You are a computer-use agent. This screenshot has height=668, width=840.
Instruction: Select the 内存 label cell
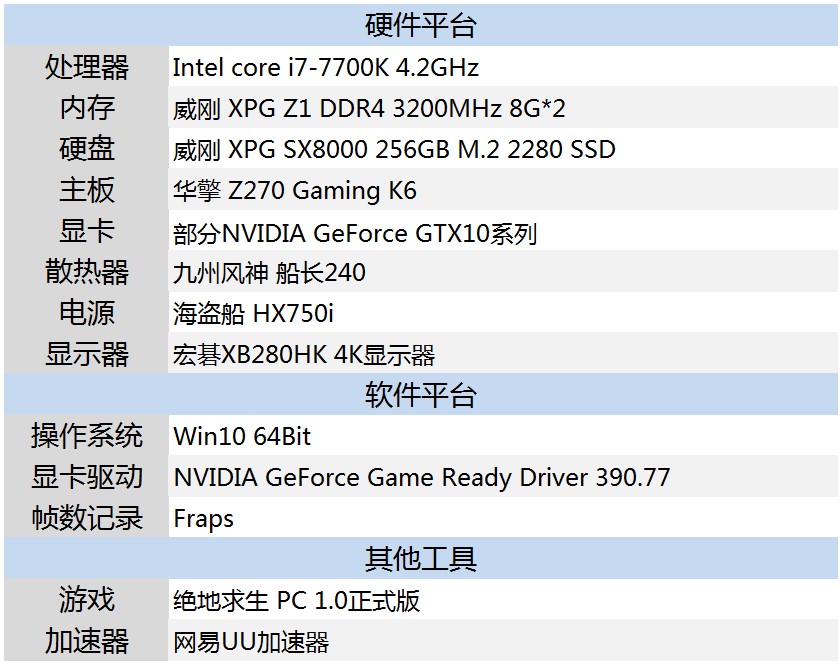pos(87,108)
